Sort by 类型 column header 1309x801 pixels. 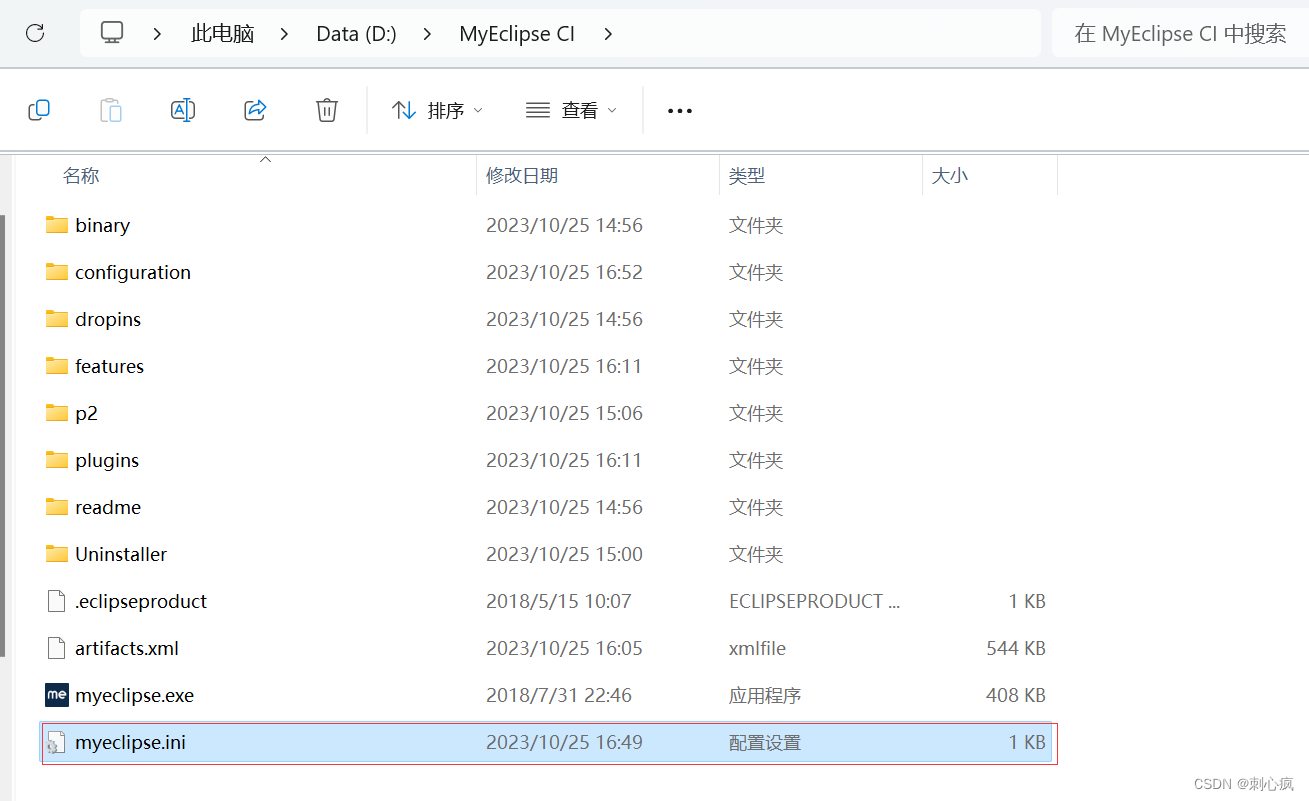pyautogui.click(x=747, y=176)
